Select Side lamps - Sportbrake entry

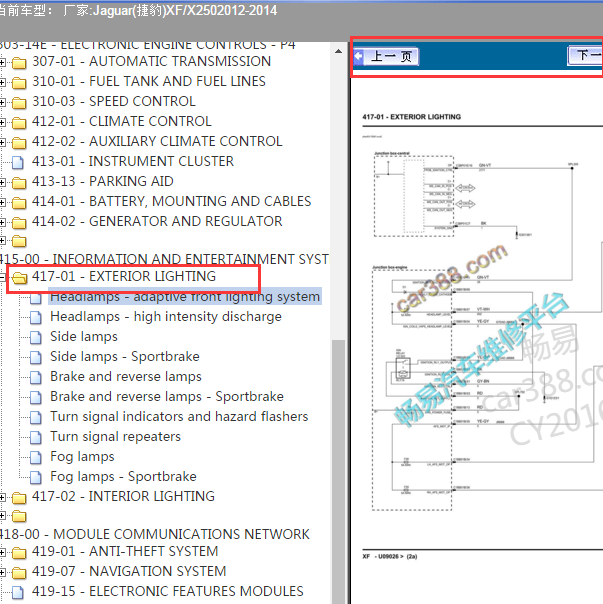coord(125,357)
